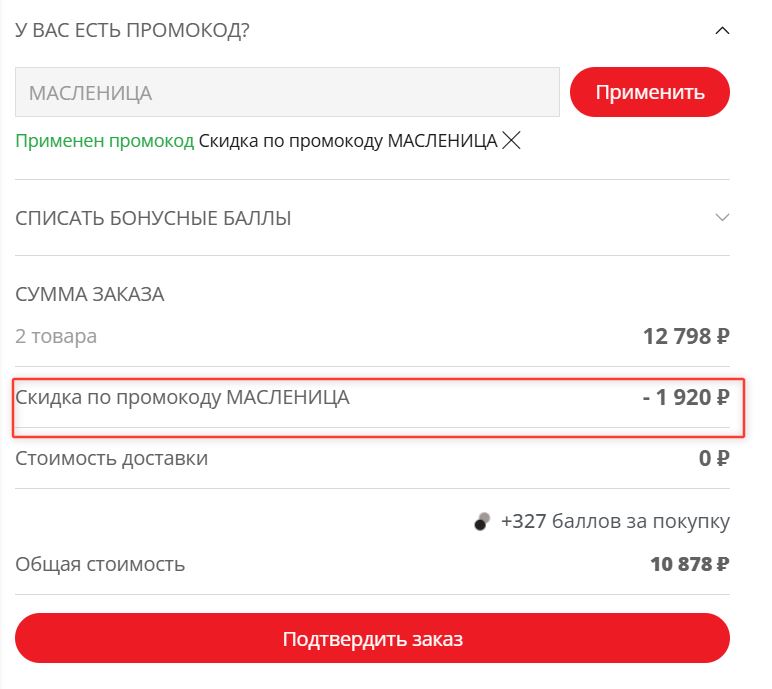Click the Применен промокод status text
The height and width of the screenshot is (689, 772).
coord(104,141)
